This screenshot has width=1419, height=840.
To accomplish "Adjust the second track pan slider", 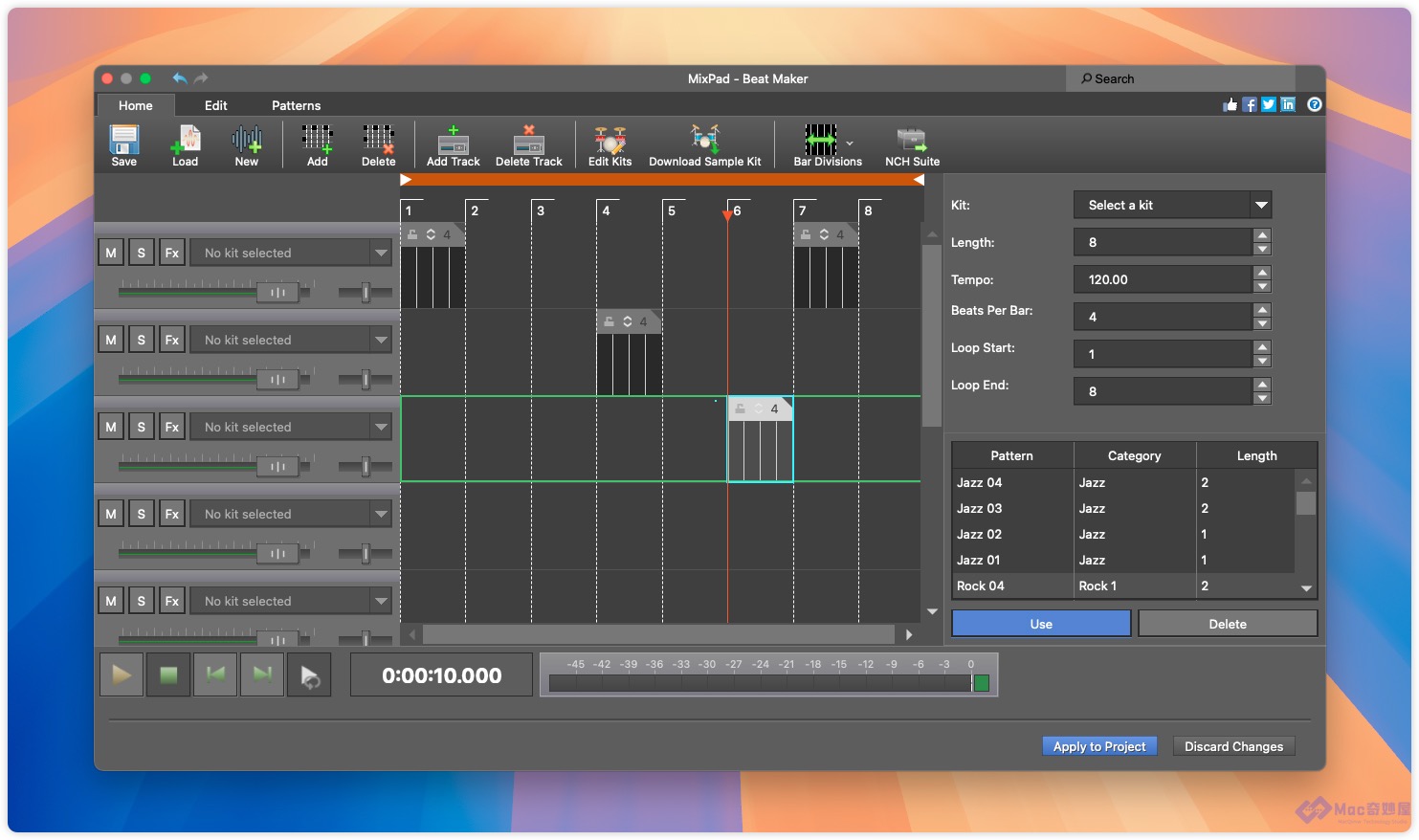I will pos(366,379).
